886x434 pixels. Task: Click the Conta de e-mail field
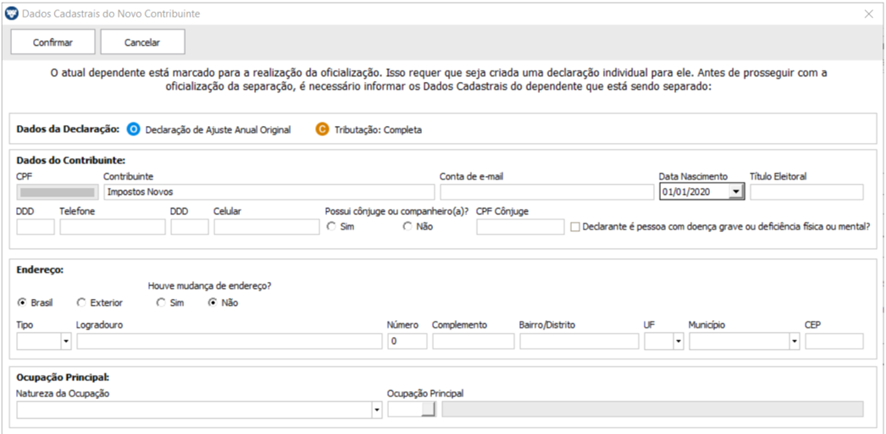point(547,192)
